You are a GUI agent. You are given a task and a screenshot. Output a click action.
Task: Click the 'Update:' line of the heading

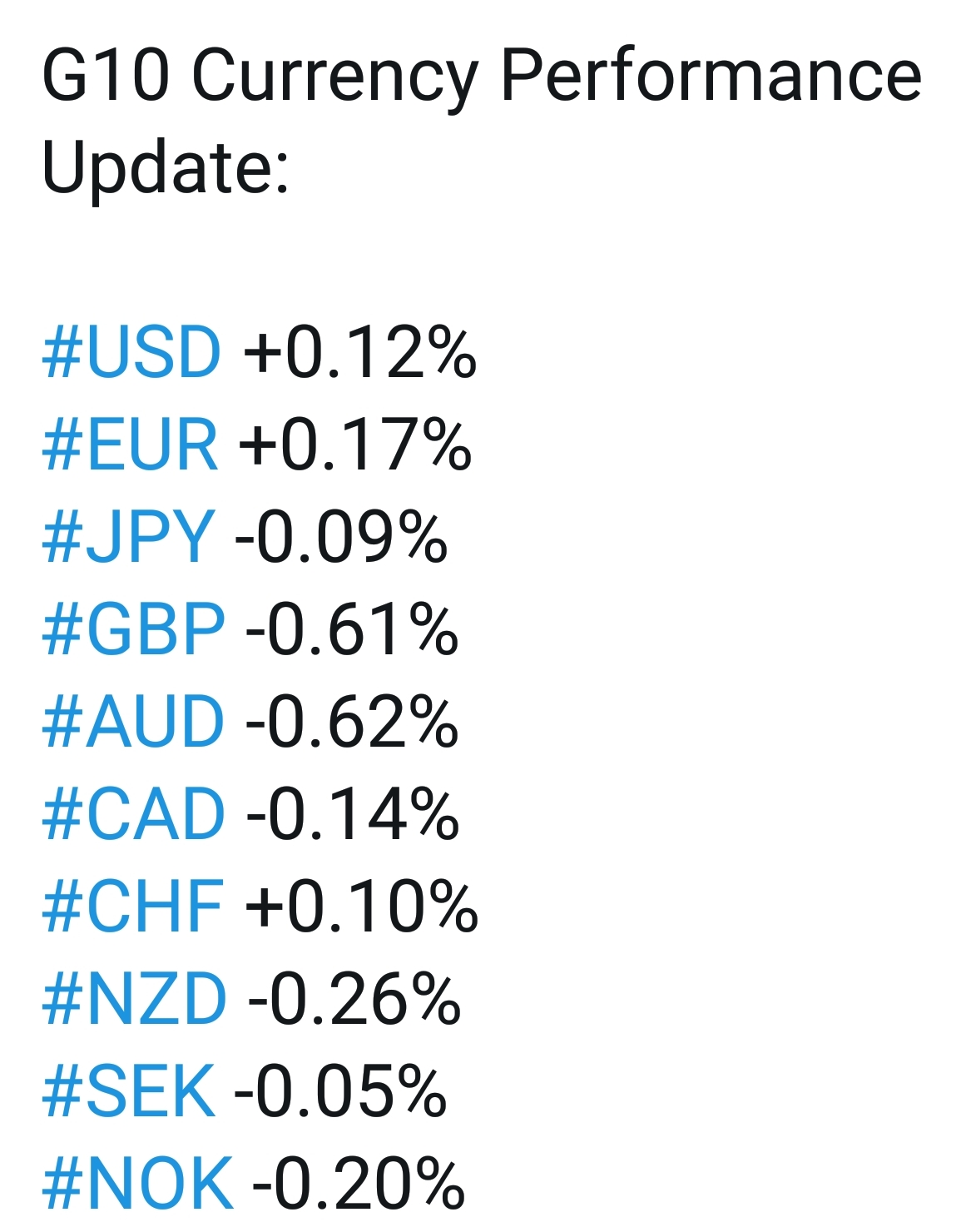pos(166,166)
